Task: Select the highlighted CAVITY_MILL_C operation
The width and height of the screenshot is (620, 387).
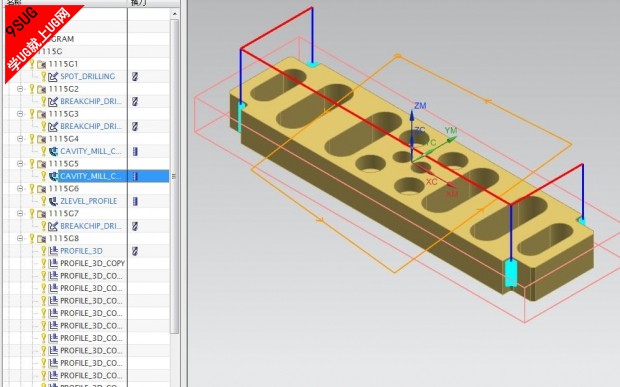Action: [91, 176]
